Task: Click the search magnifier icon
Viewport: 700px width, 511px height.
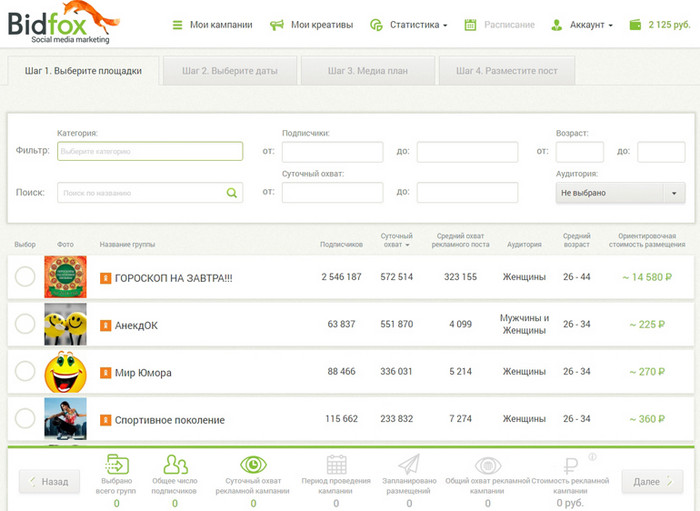Action: 232,193
